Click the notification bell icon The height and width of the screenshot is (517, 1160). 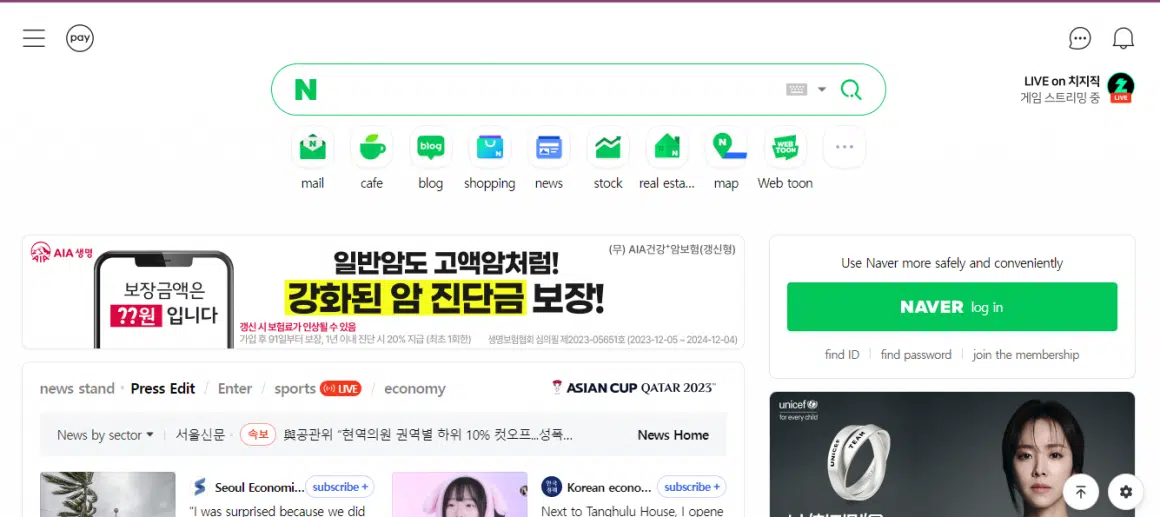[1124, 38]
